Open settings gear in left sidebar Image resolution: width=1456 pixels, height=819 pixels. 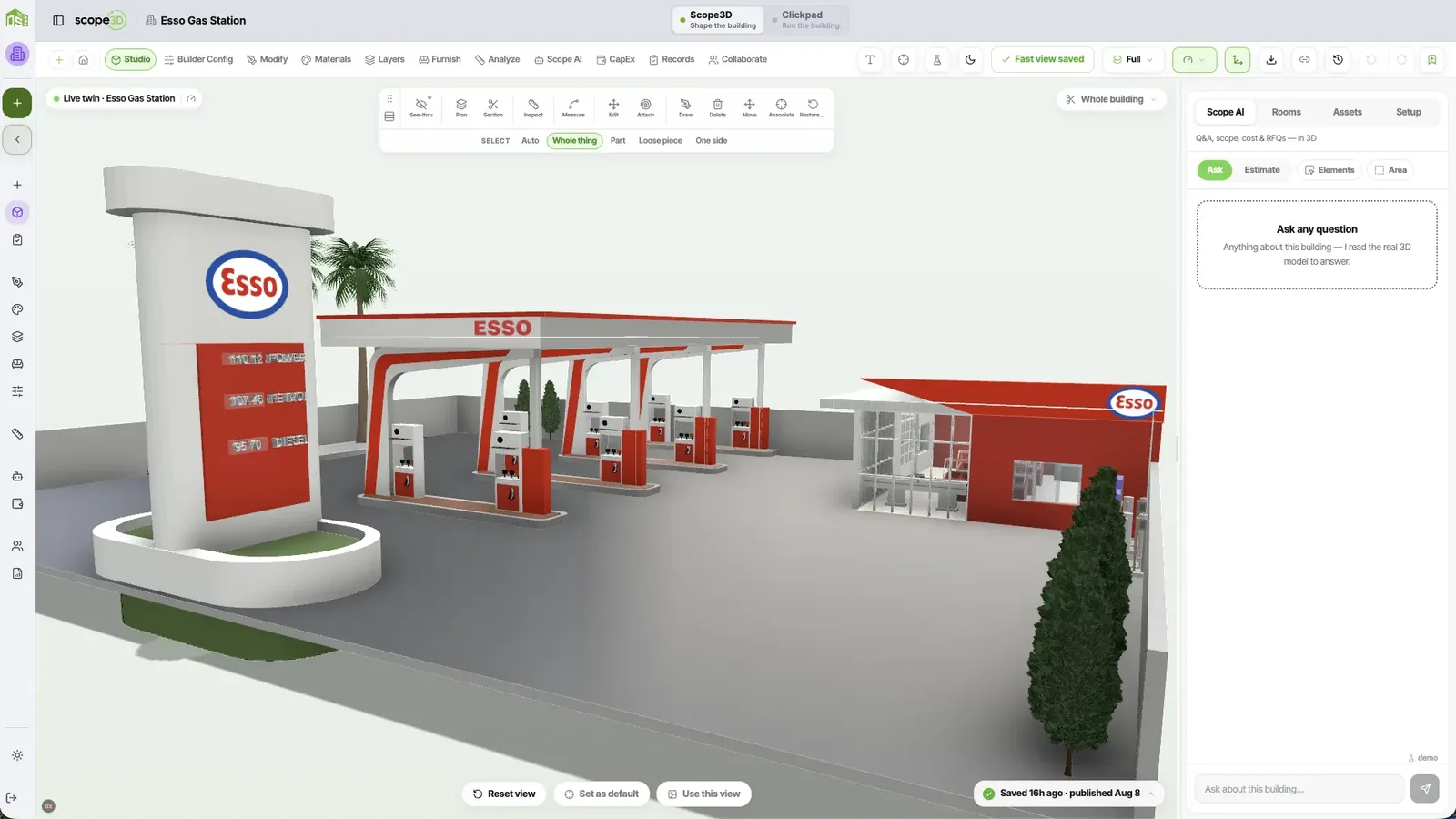point(17,755)
